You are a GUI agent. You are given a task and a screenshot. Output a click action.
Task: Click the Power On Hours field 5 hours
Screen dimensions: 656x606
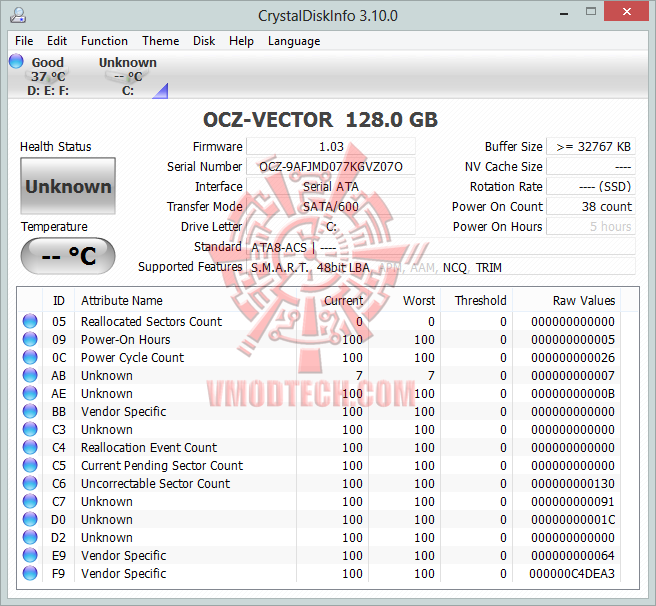click(591, 226)
